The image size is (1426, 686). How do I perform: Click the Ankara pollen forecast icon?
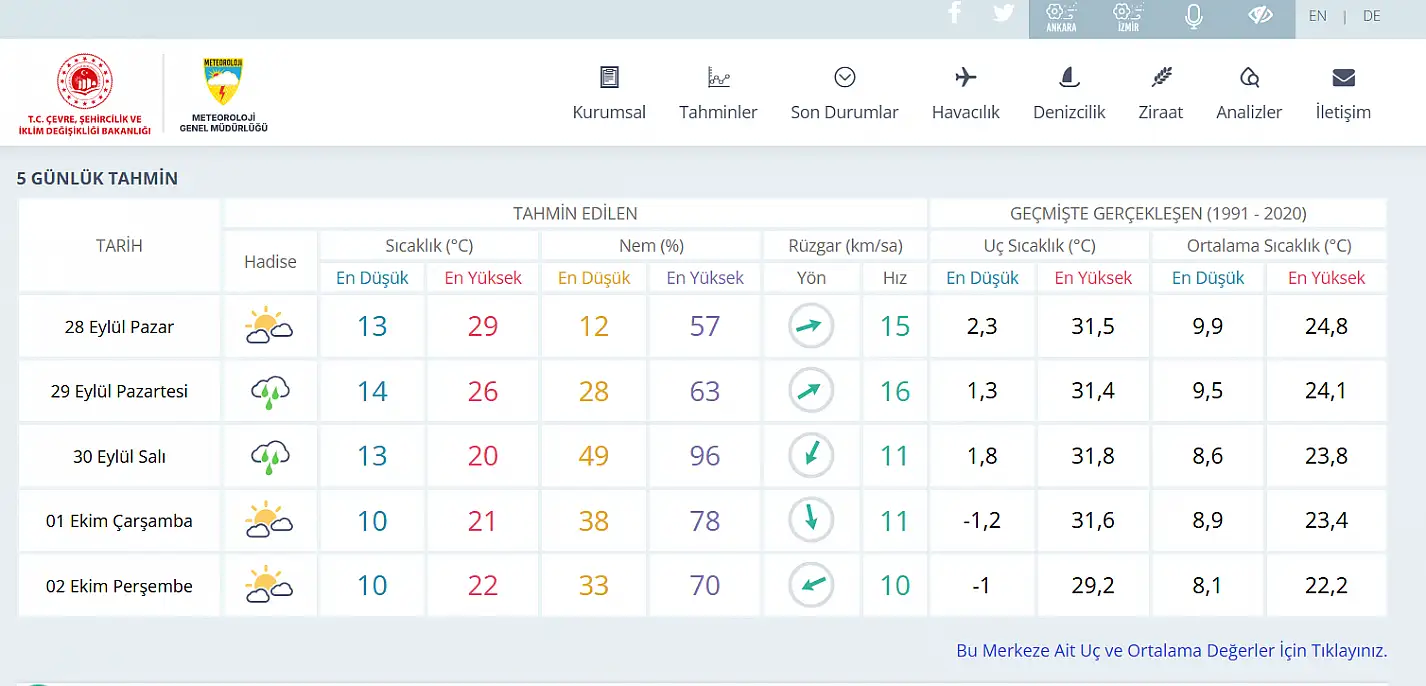coord(1061,17)
